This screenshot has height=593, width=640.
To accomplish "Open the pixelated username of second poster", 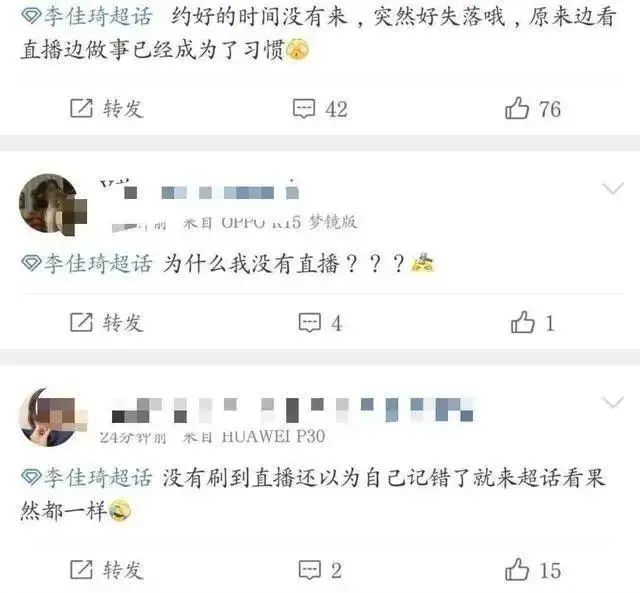I will point(199,190).
